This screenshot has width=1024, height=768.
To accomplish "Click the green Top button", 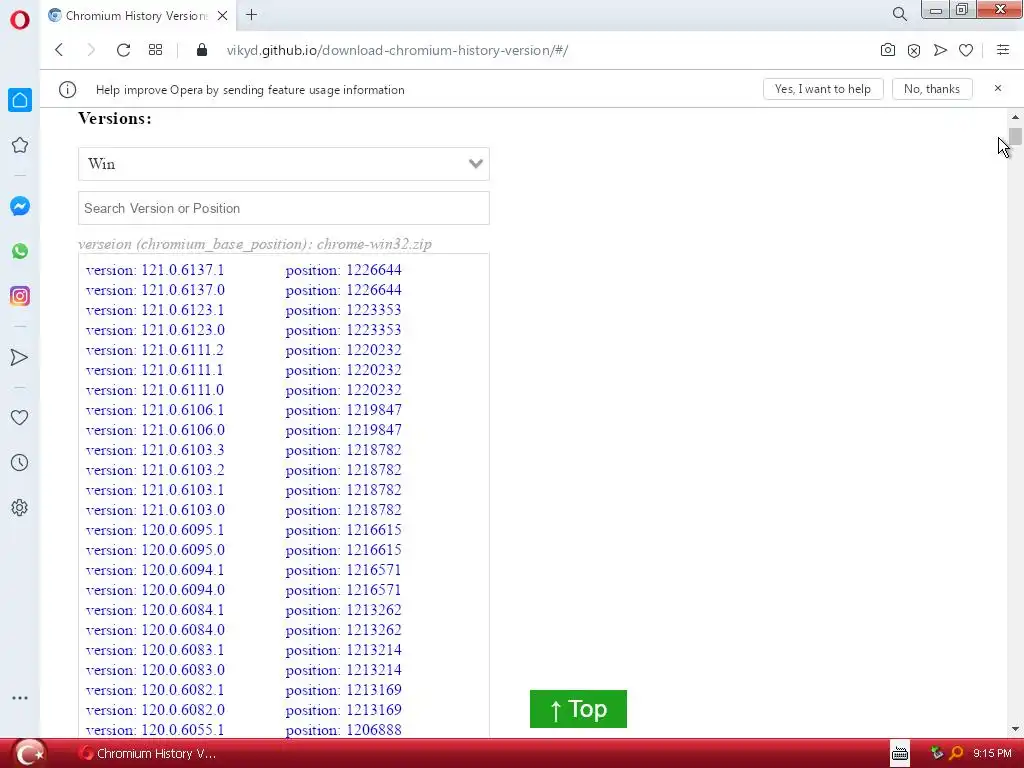I will coord(578,709).
